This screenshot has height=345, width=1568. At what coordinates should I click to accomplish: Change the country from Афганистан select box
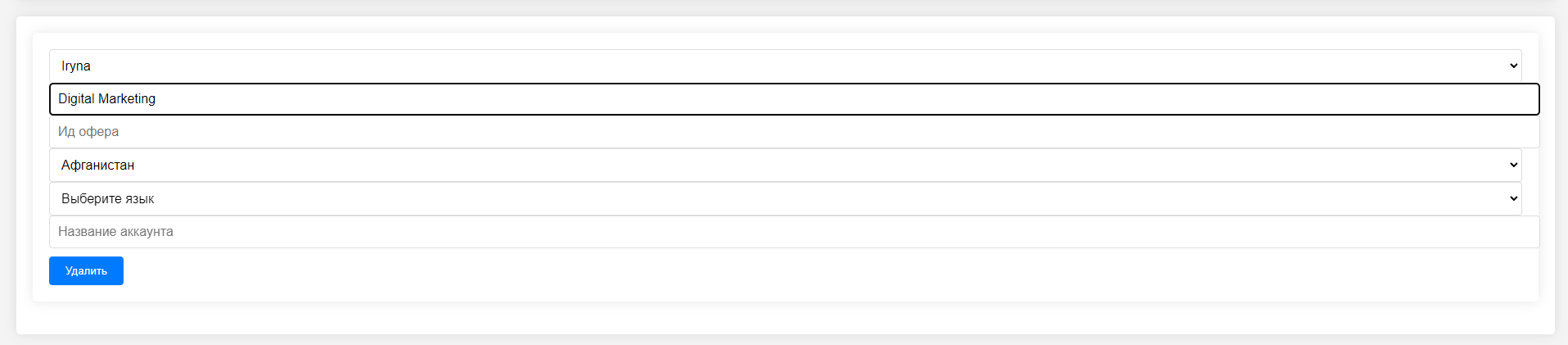[x=786, y=165]
